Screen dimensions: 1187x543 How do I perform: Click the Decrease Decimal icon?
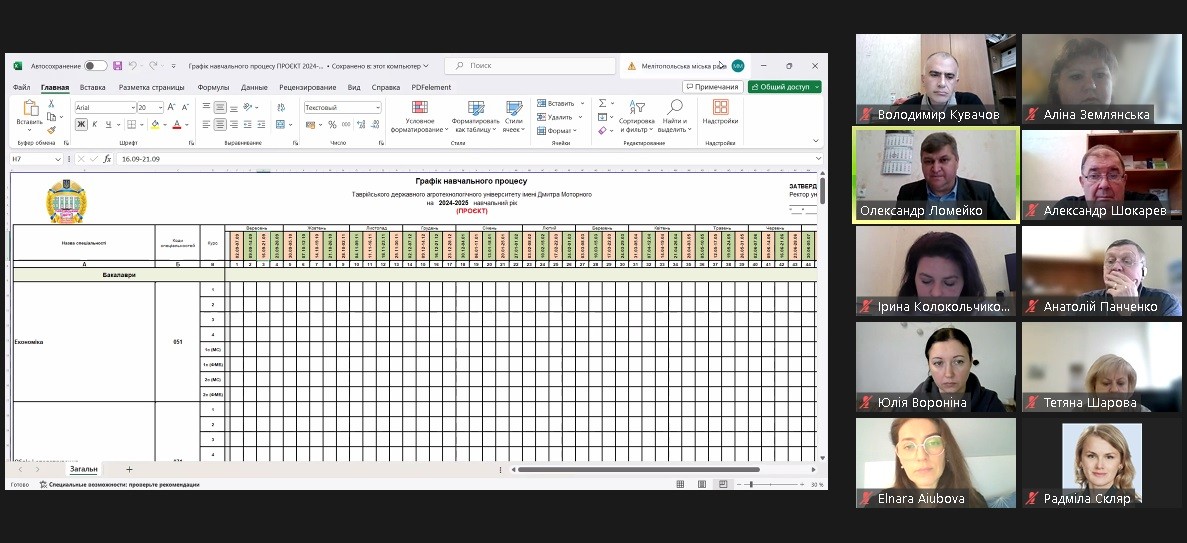374,124
